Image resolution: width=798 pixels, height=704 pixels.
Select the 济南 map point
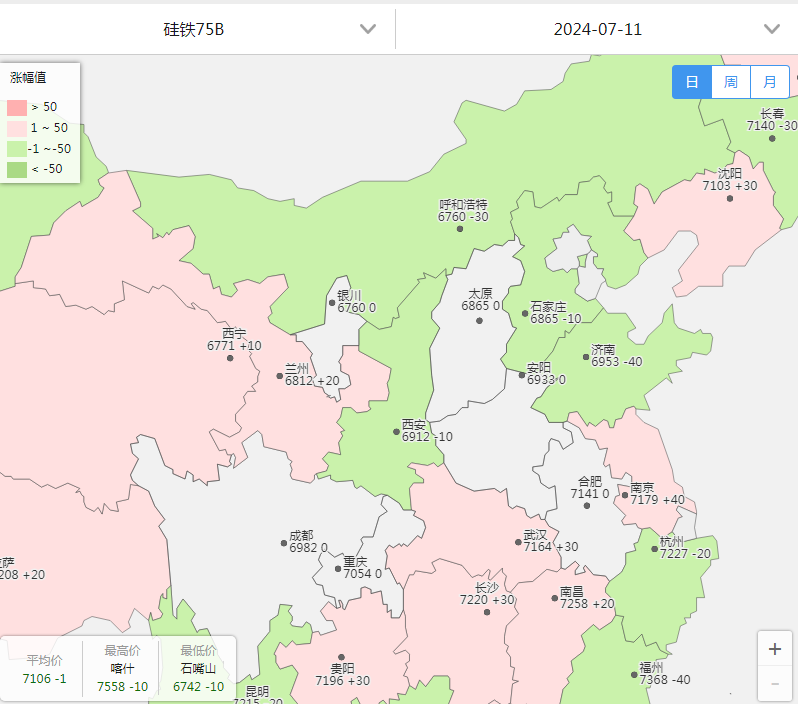[x=586, y=357]
